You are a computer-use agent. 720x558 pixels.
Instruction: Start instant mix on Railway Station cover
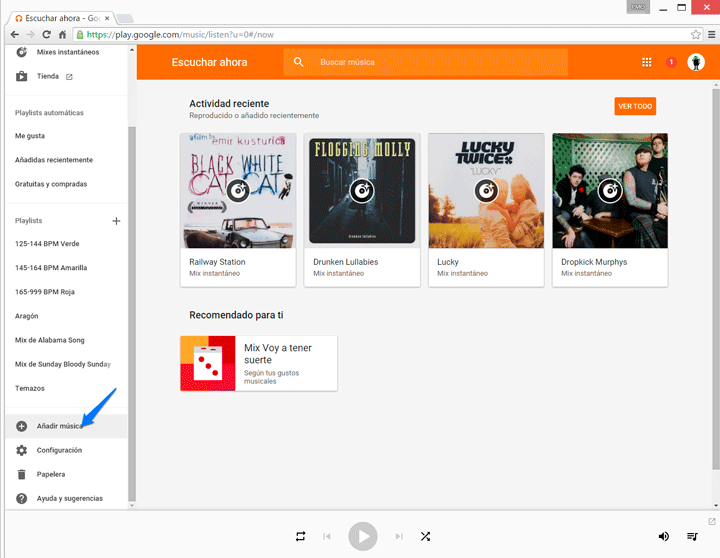[x=238, y=190]
